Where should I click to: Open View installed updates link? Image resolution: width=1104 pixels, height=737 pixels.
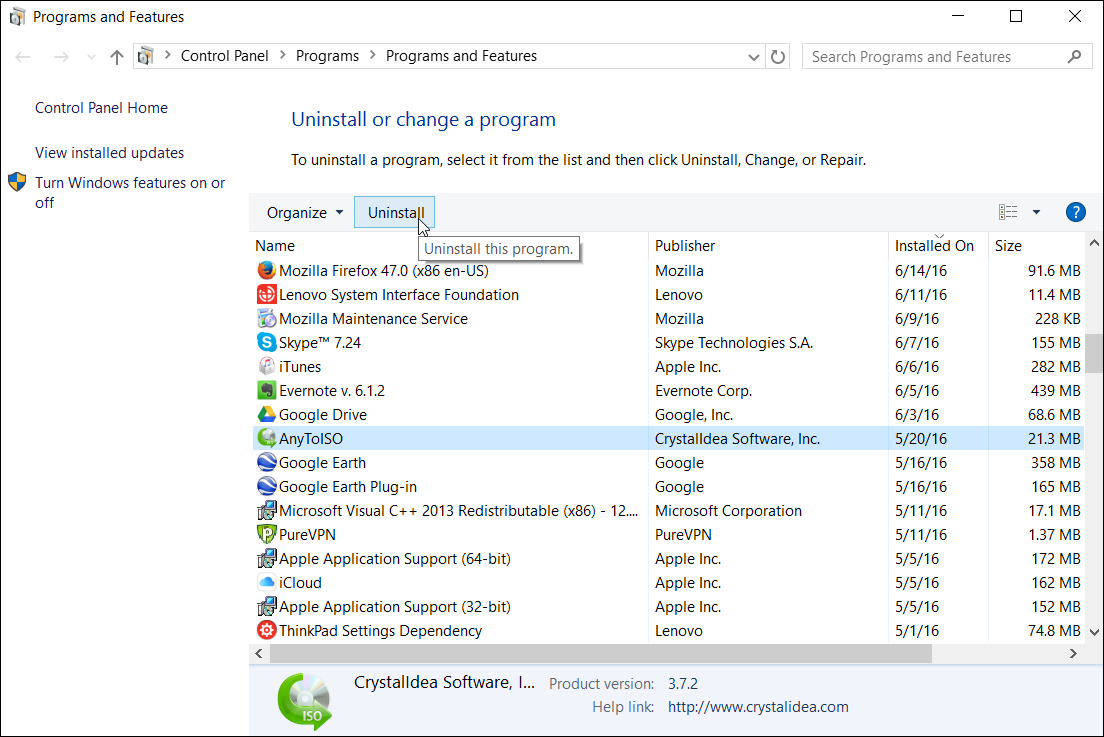click(x=109, y=153)
